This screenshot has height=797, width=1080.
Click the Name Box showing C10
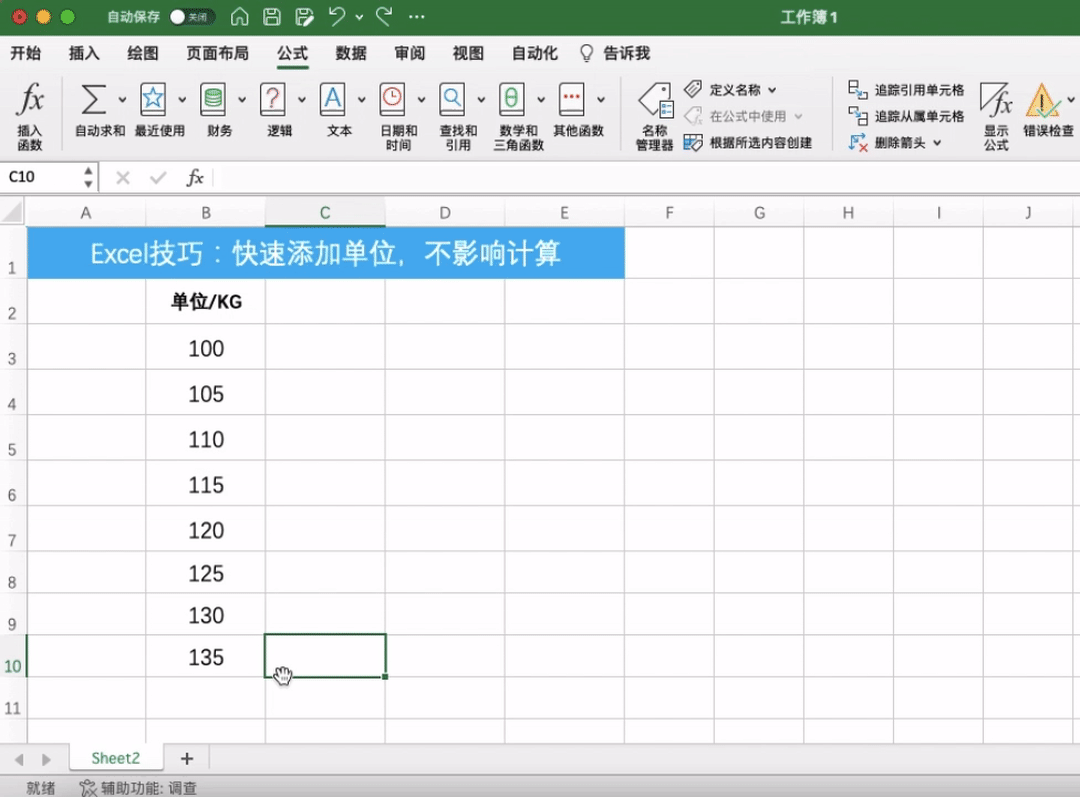(43, 177)
